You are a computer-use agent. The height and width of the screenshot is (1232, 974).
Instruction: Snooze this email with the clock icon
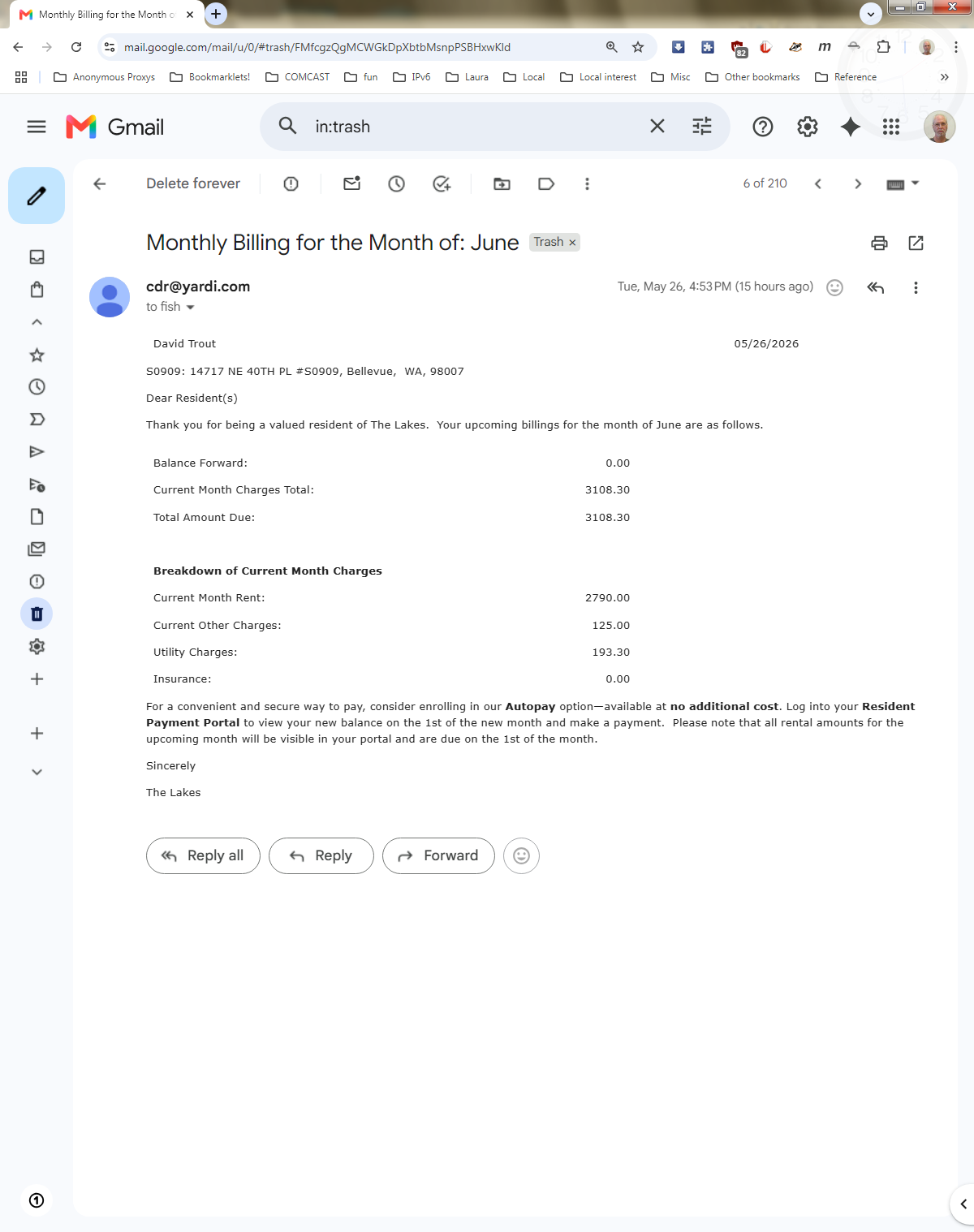tap(396, 184)
